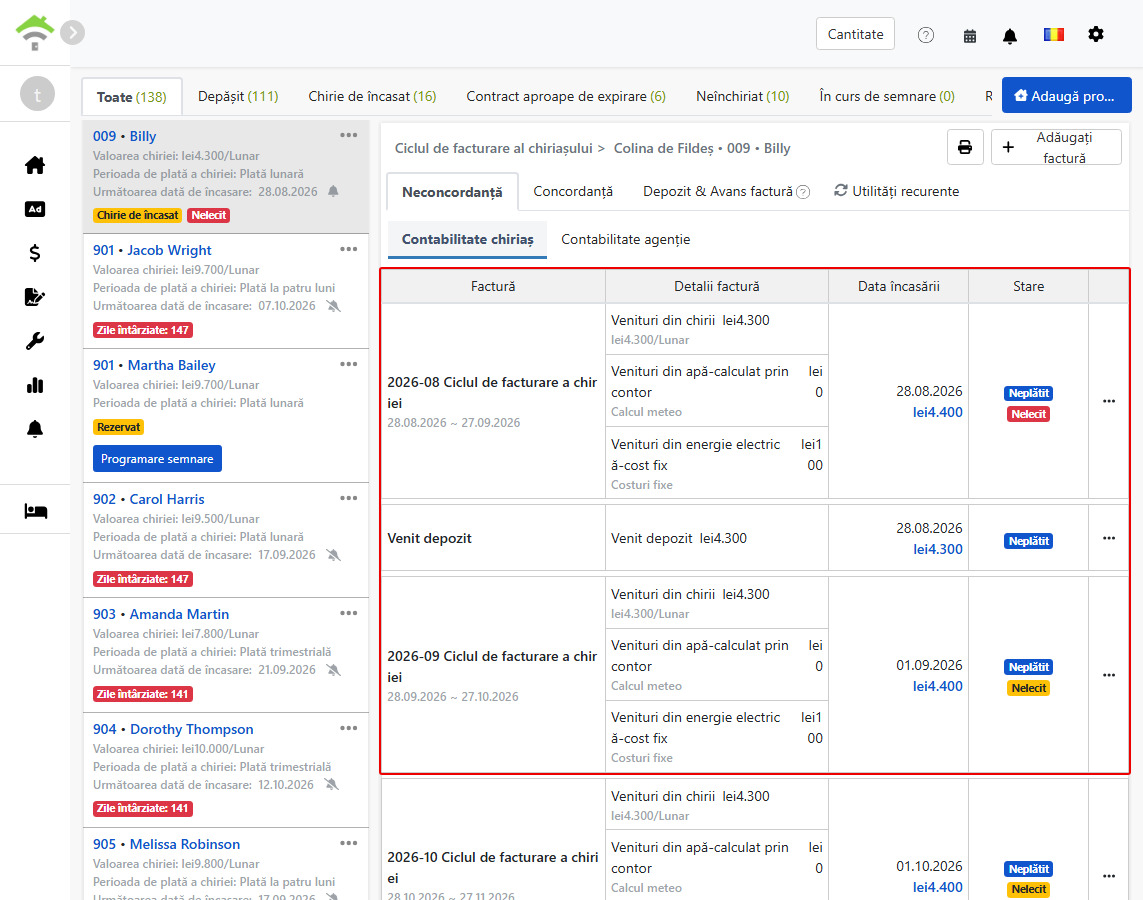Open the dollar finance sidebar icon
Viewport: 1143px width, 900px height.
click(35, 253)
